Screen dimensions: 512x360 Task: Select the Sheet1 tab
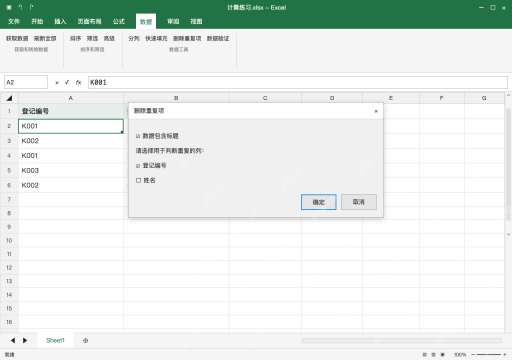tap(55, 340)
